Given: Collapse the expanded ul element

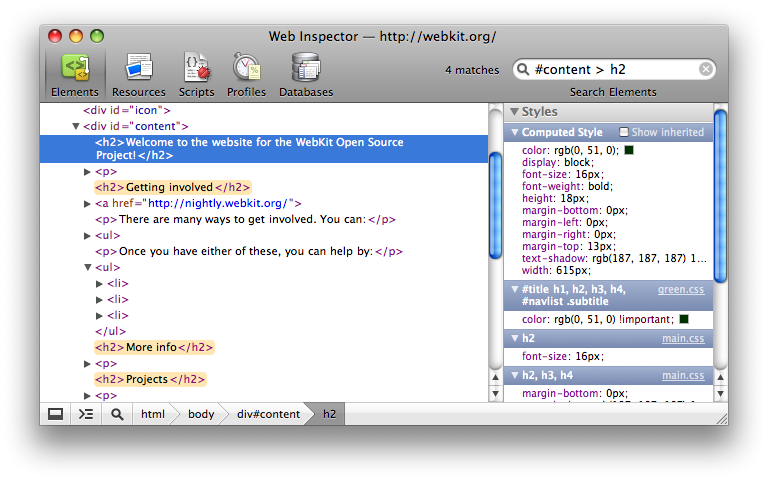Looking at the screenshot, I should [x=88, y=267].
